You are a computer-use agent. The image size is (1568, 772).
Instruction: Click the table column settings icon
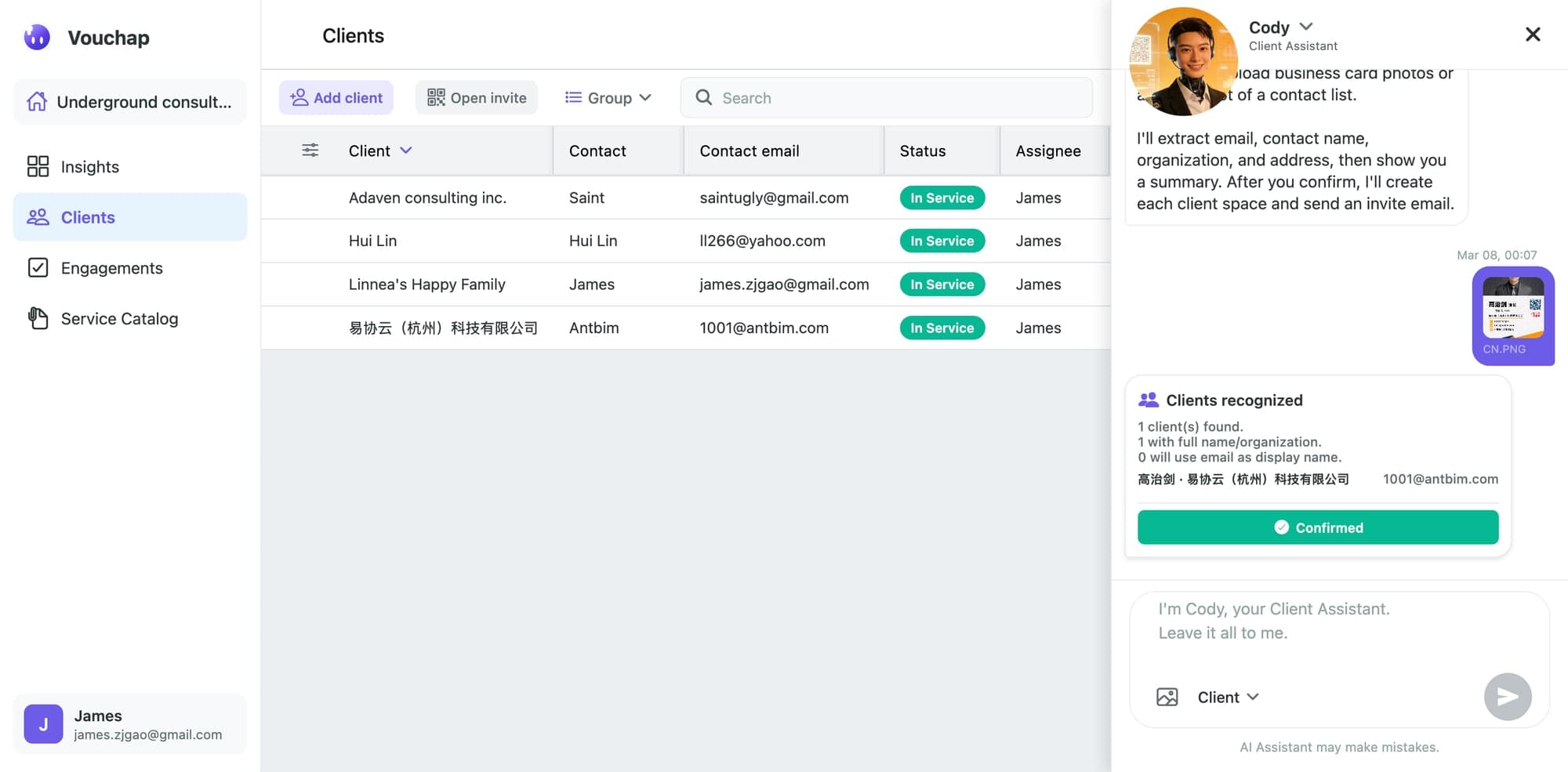click(310, 150)
